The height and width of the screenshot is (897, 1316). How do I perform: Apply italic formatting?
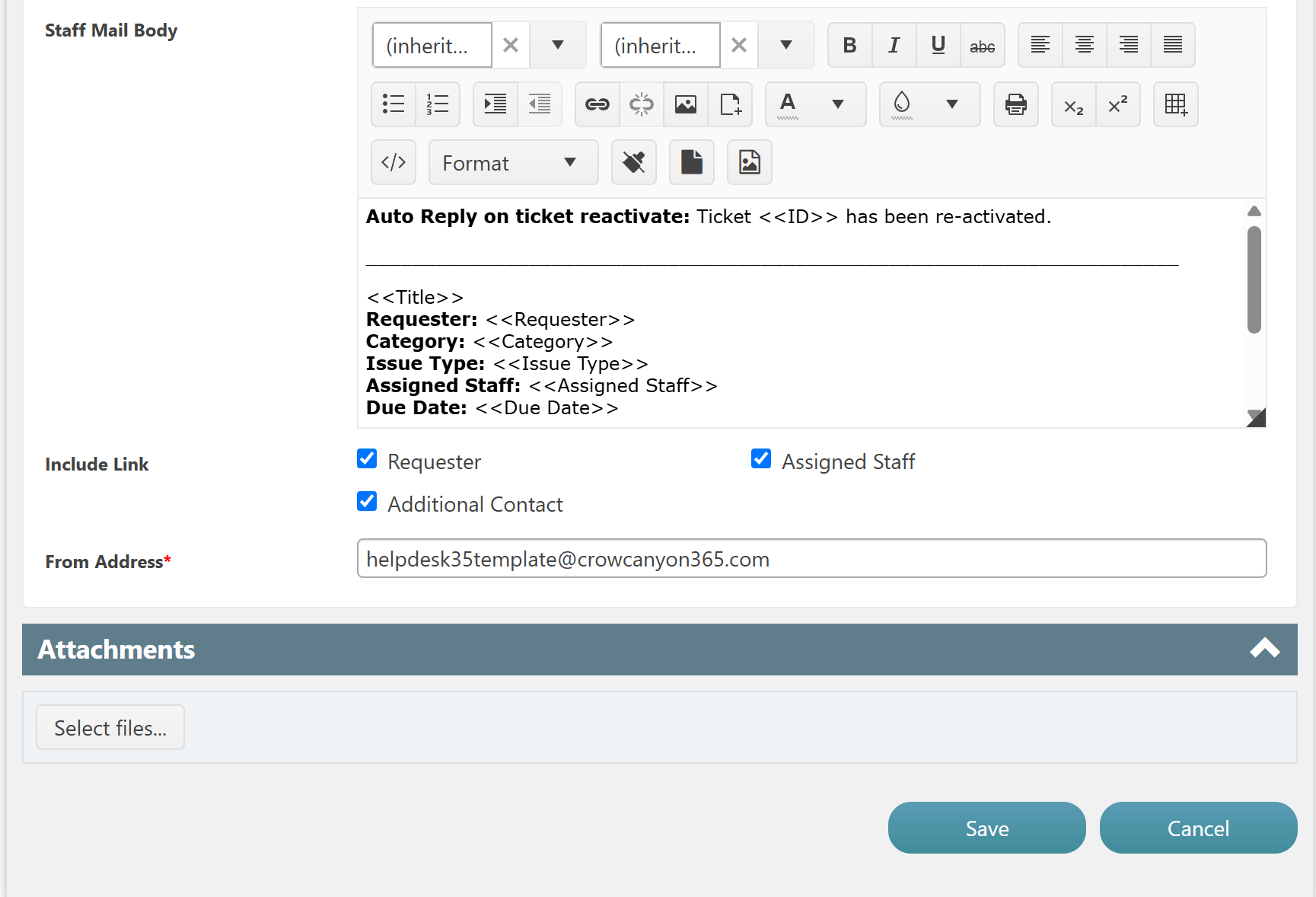tap(894, 46)
